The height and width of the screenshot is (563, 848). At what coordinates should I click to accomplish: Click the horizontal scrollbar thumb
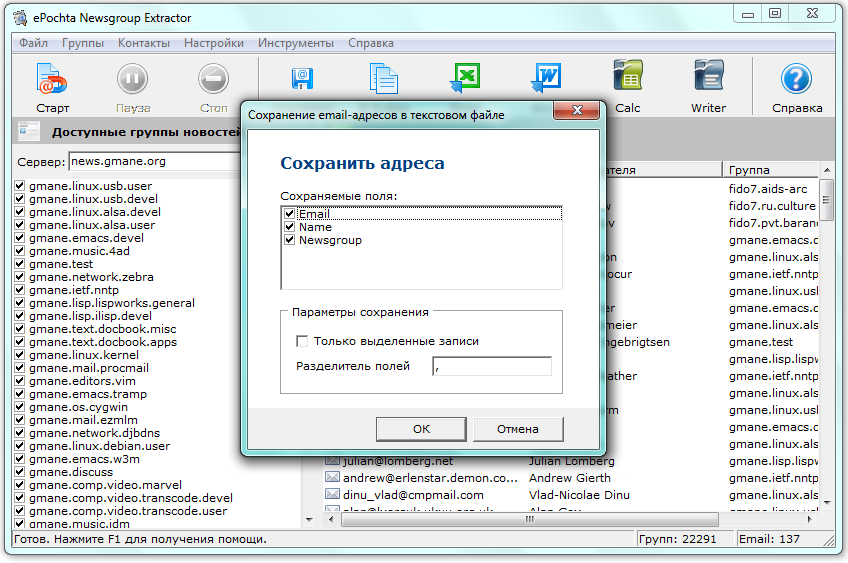click(530, 520)
